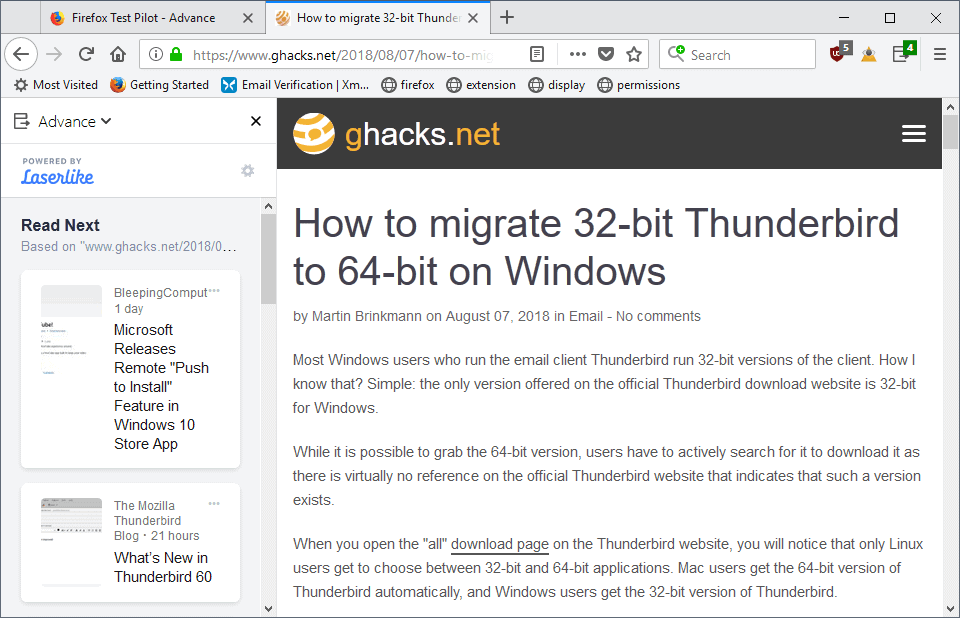This screenshot has height=618, width=960.
Task: Follow the download page link
Action: [500, 544]
